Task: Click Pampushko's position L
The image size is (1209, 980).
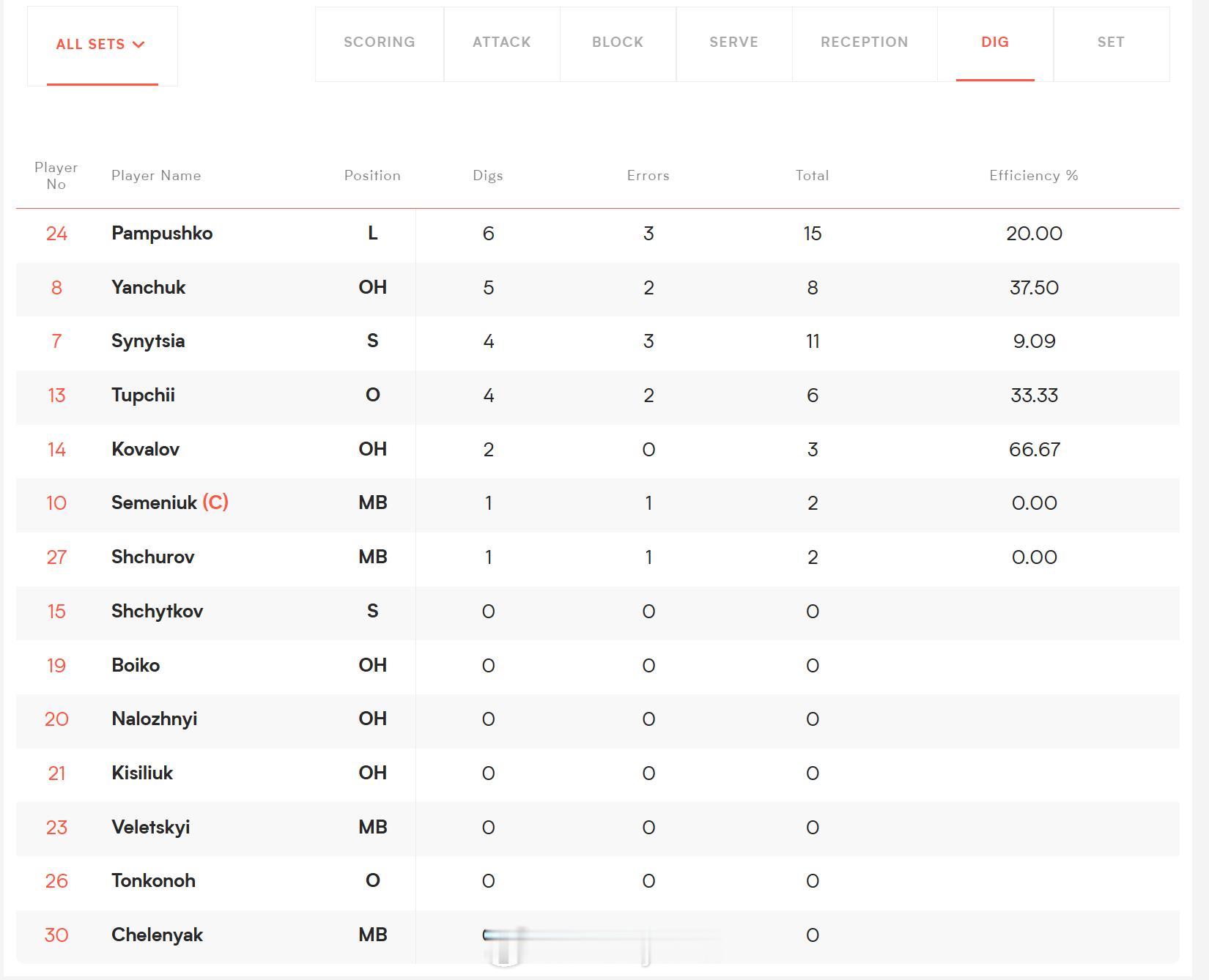Action: tap(372, 234)
